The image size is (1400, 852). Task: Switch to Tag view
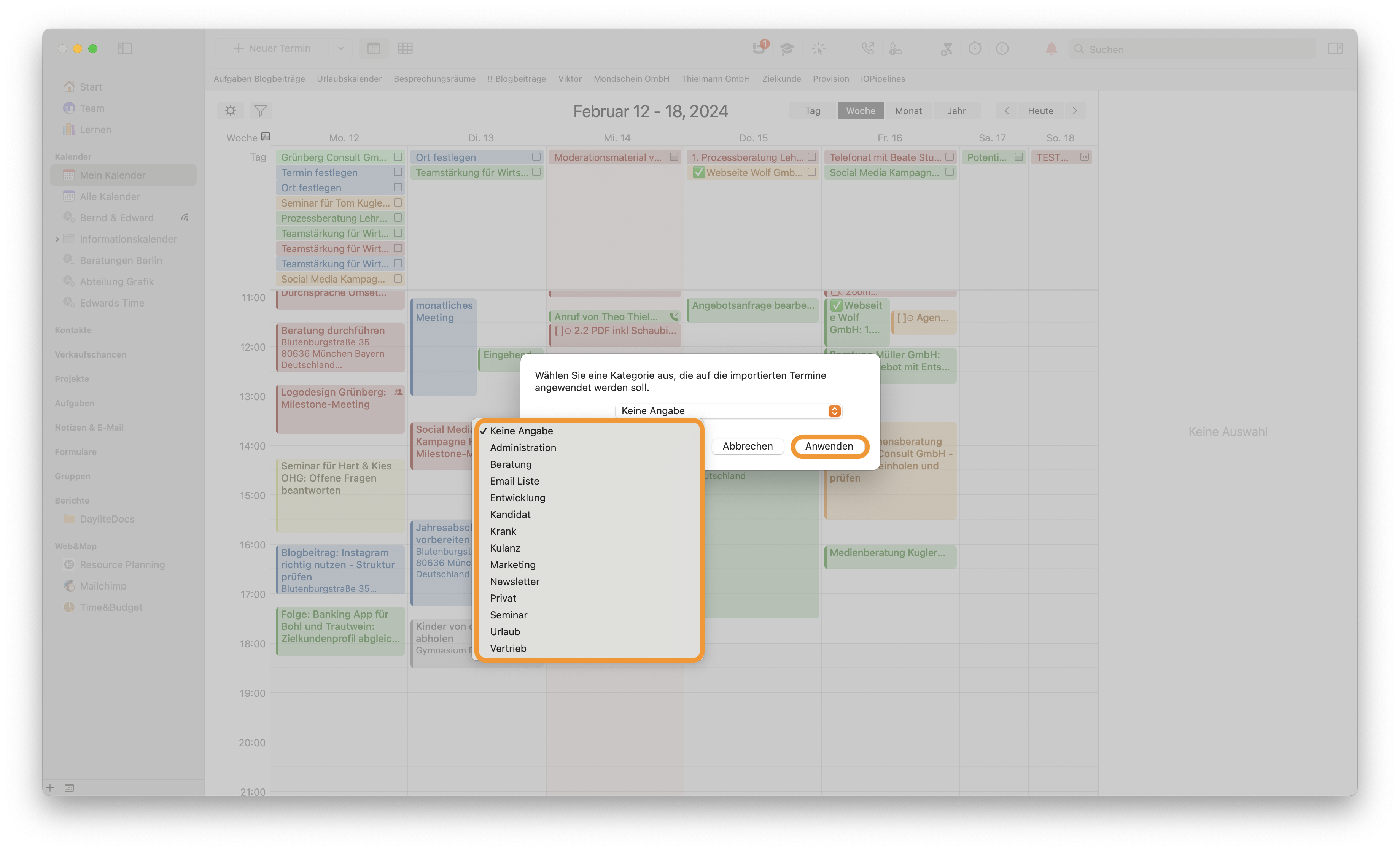tap(813, 111)
